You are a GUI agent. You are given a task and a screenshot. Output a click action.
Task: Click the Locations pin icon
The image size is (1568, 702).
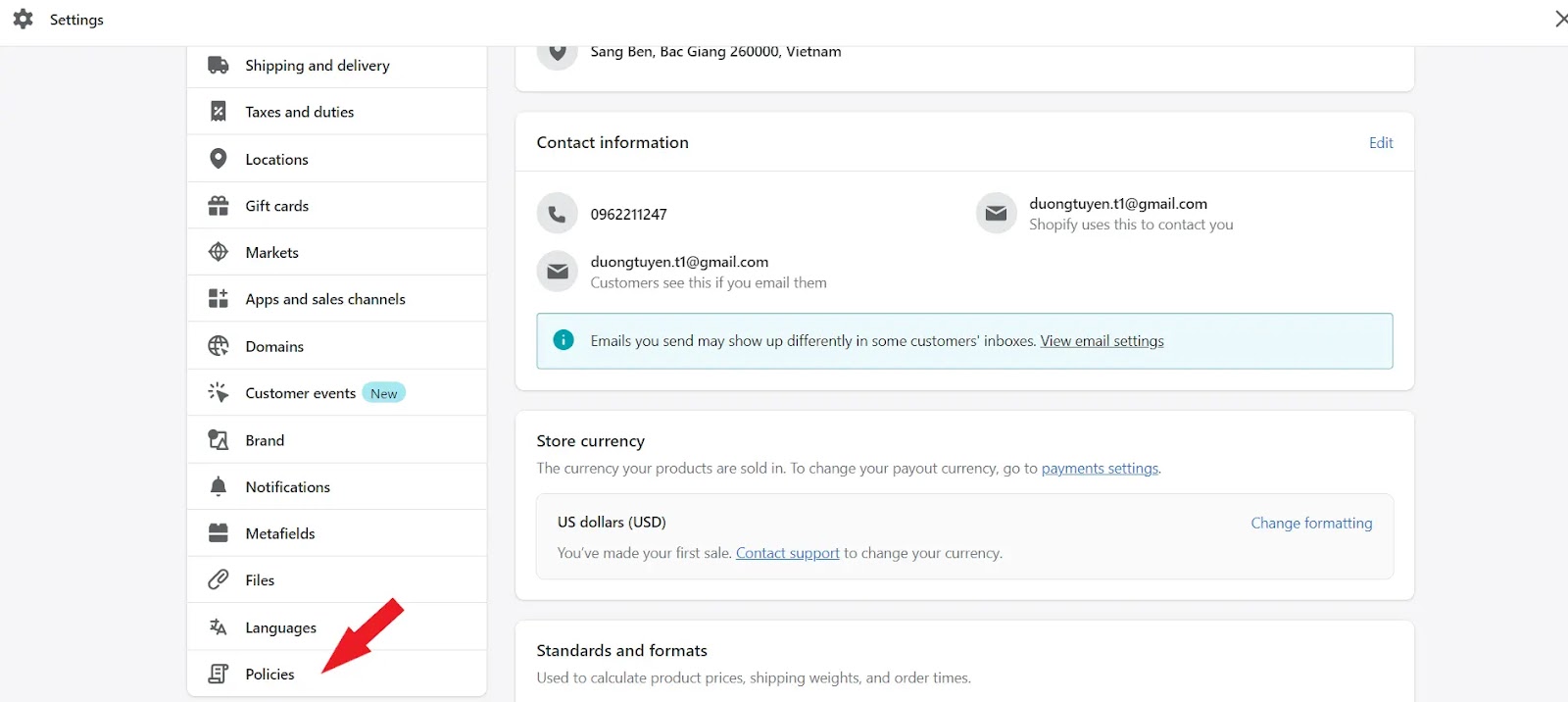click(x=218, y=159)
